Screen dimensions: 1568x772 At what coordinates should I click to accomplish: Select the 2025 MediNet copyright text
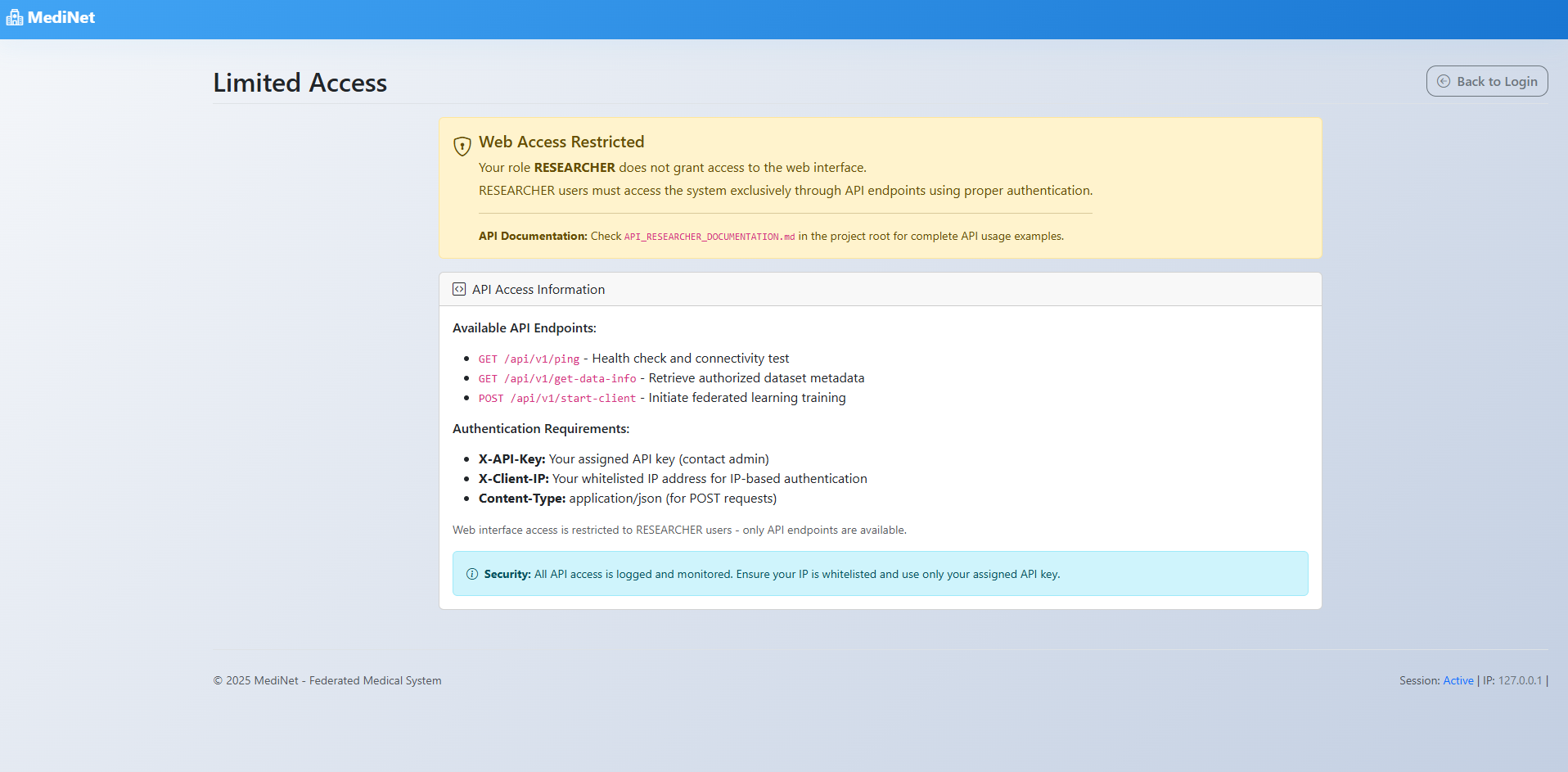coord(327,680)
